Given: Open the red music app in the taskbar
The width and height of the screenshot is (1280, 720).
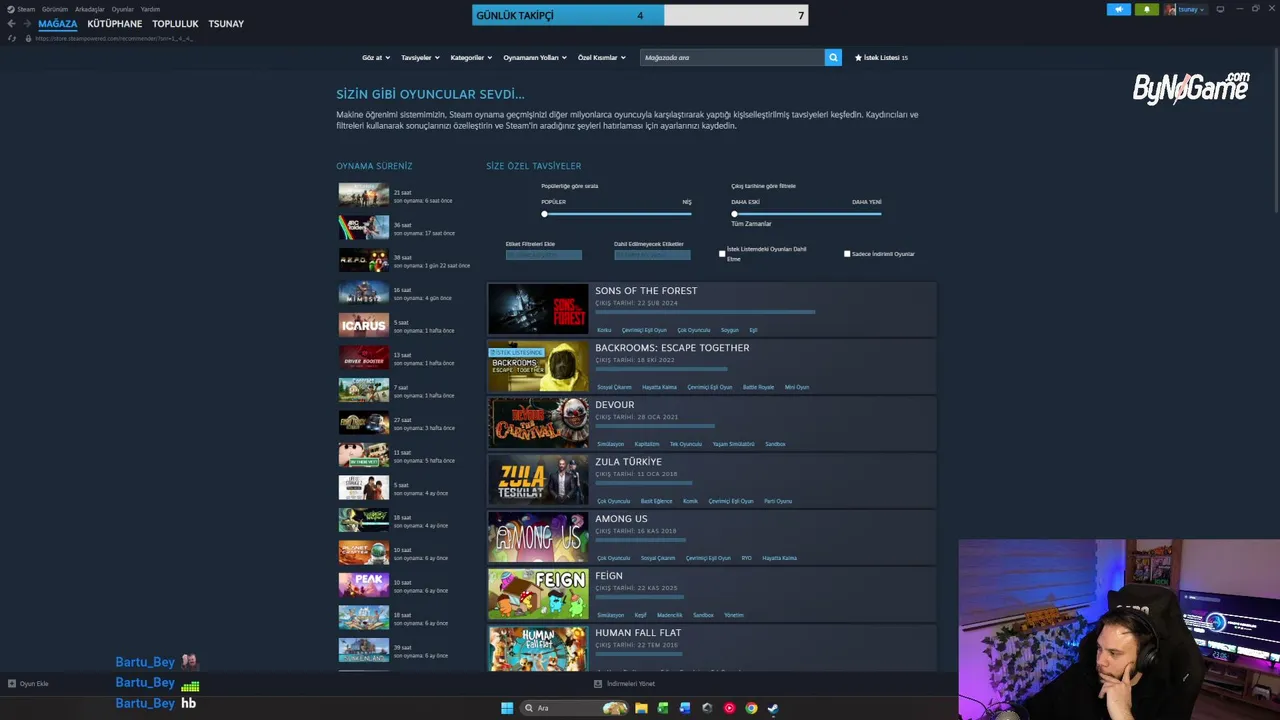Looking at the screenshot, I should coord(729,708).
